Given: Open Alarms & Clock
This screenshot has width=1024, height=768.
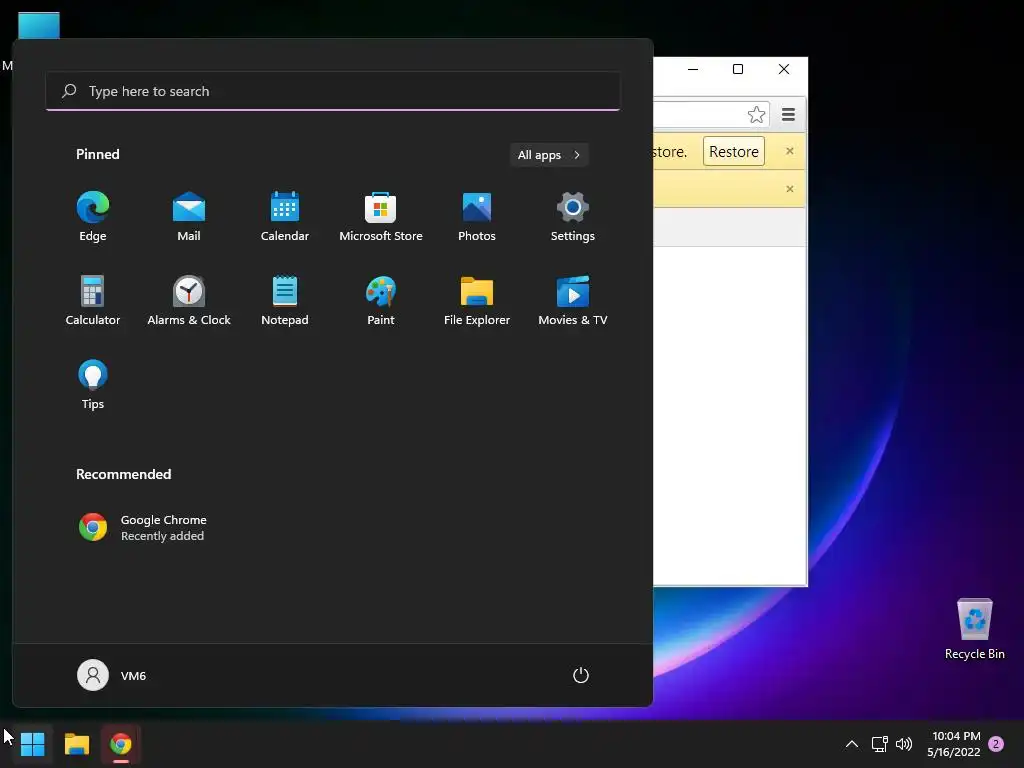Looking at the screenshot, I should click(189, 300).
